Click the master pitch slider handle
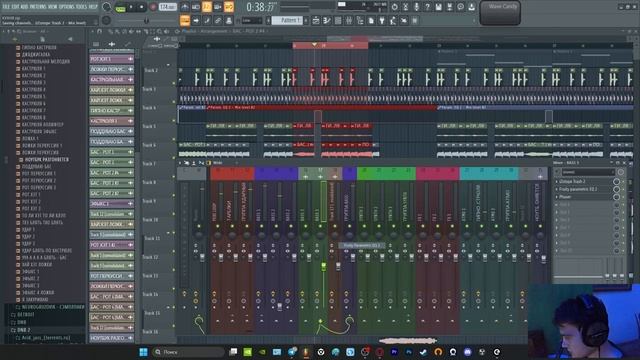Screen dimensions: 640x360 click(x=146, y=20)
